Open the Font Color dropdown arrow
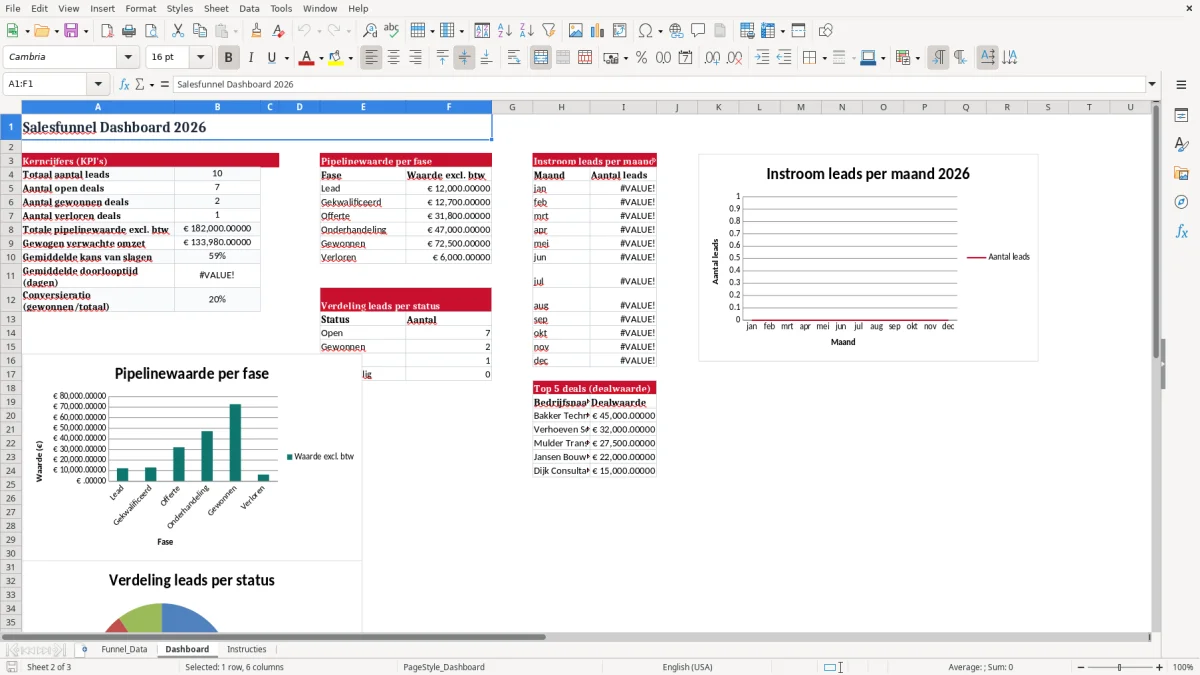This screenshot has width=1200, height=675. click(x=321, y=58)
